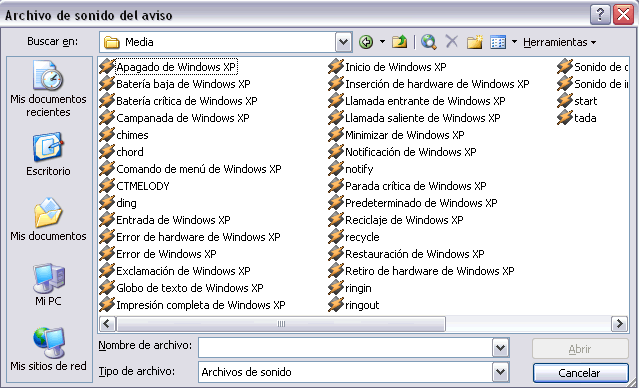
Task: Select Mi PC in the places bar
Action: [48, 284]
